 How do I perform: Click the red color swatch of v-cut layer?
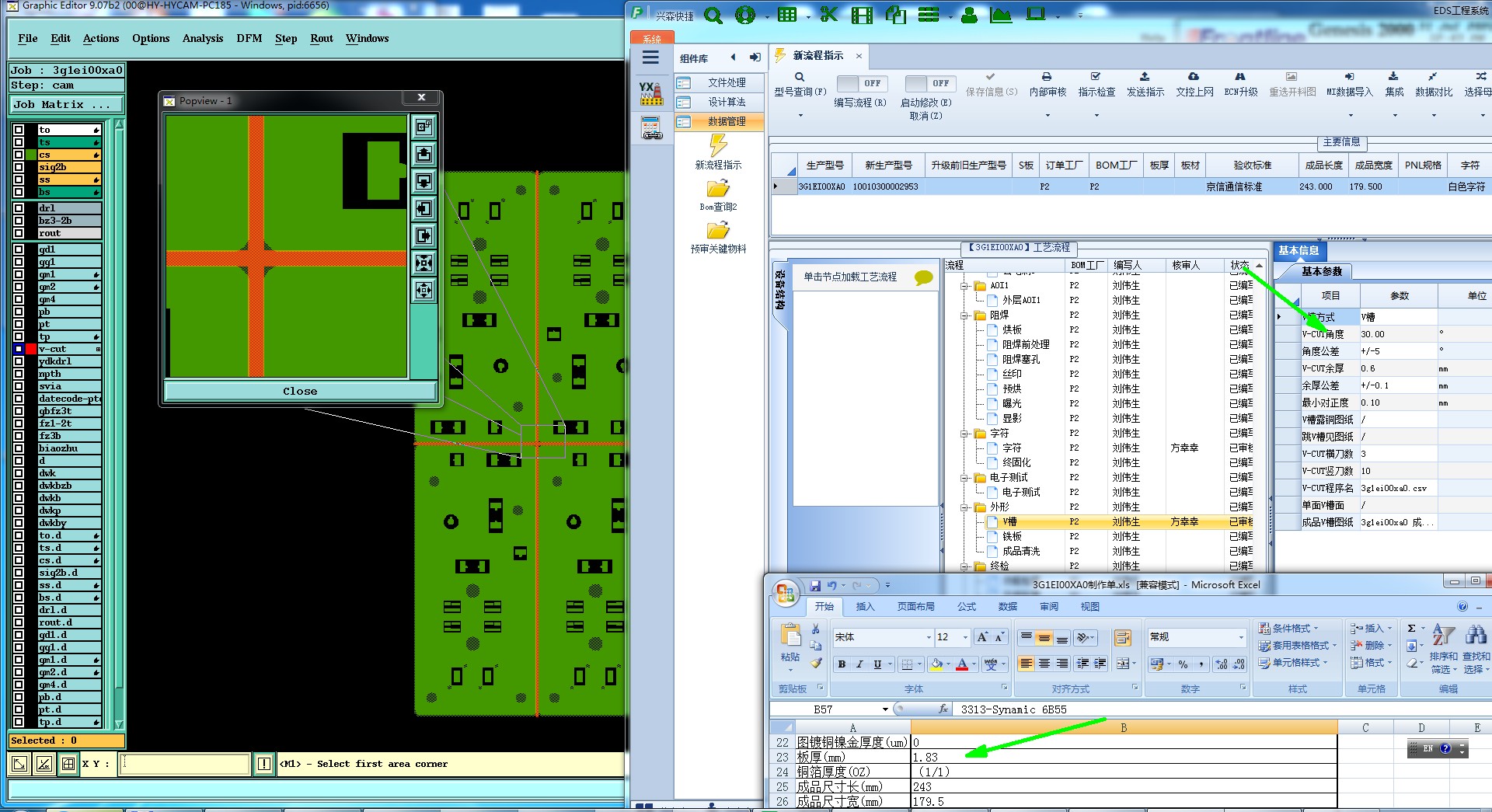click(31, 349)
